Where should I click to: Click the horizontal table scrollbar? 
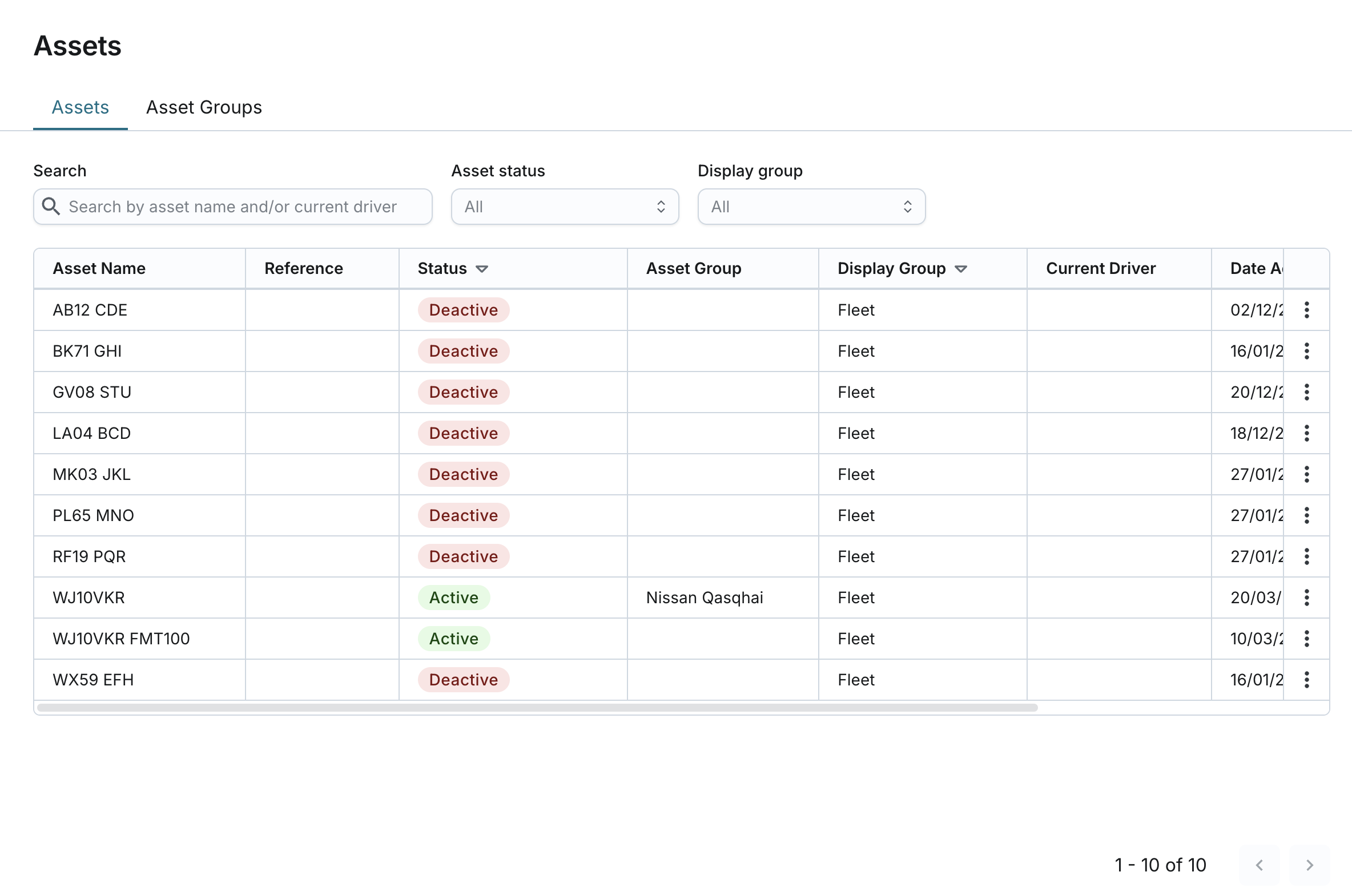coord(537,708)
